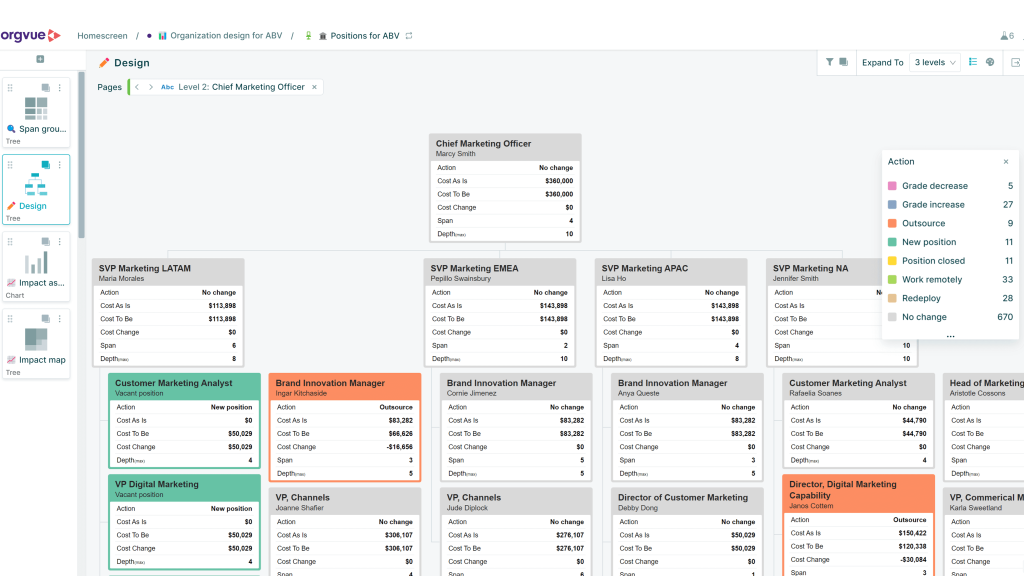Open the Impact map view card
The height and width of the screenshot is (576, 1024).
[x=36, y=344]
